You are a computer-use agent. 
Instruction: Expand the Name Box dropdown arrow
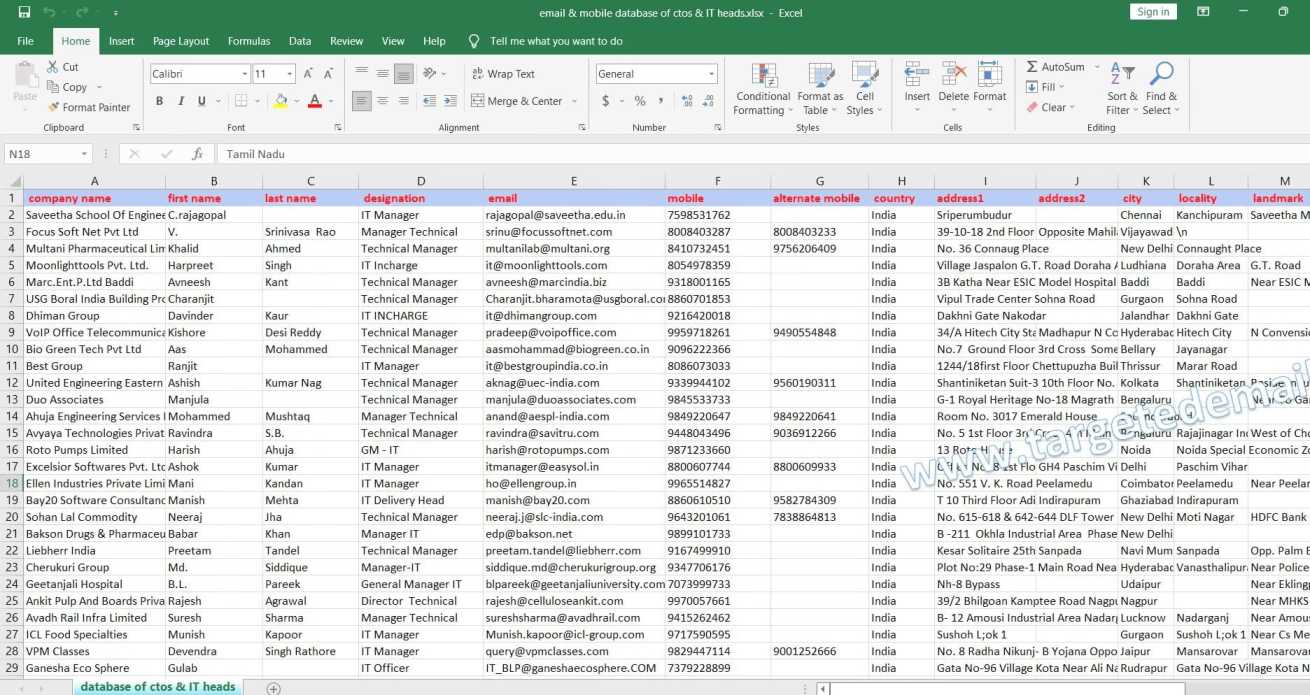pyautogui.click(x=83, y=154)
